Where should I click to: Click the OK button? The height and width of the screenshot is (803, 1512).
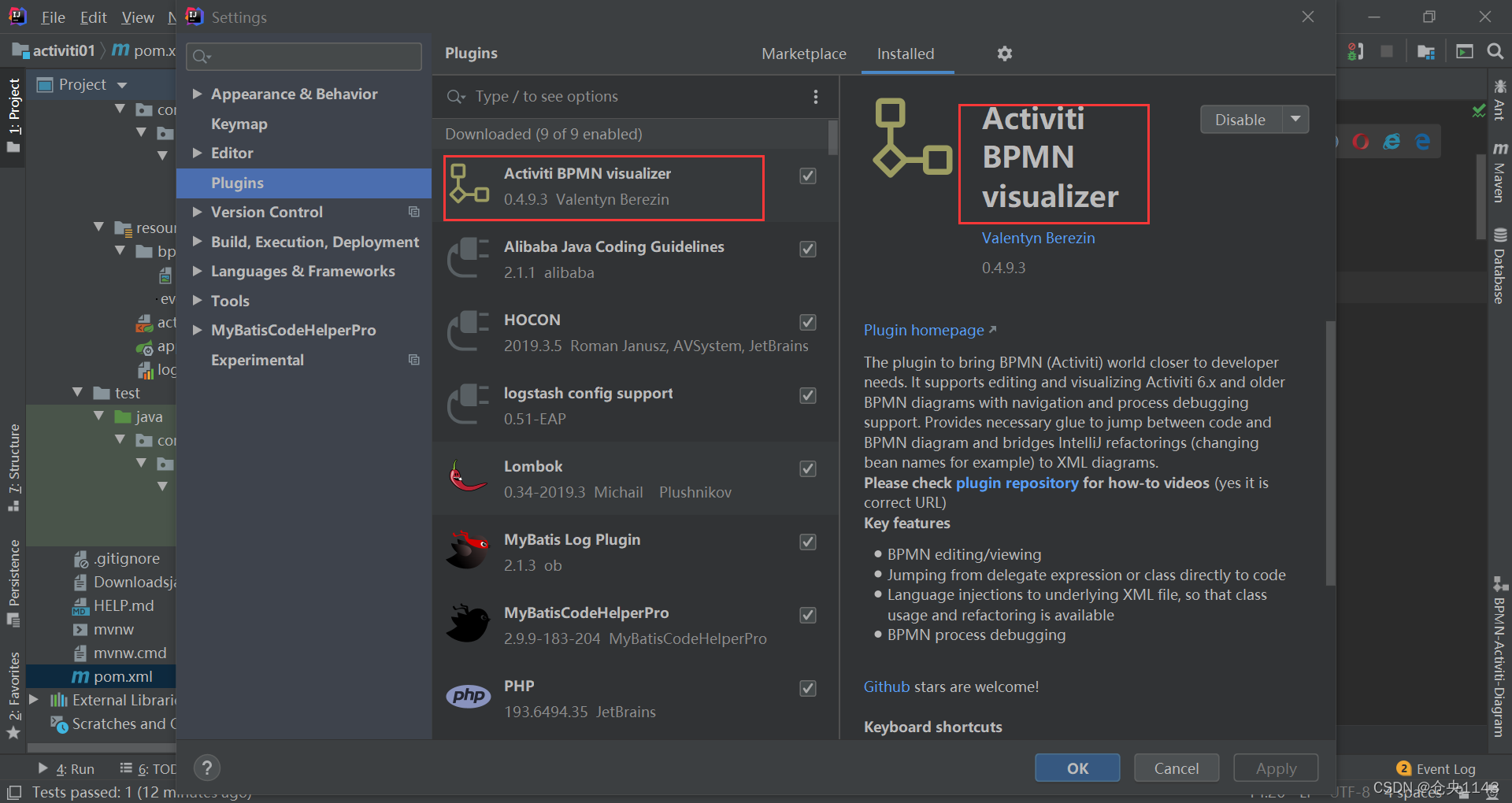pos(1077,768)
